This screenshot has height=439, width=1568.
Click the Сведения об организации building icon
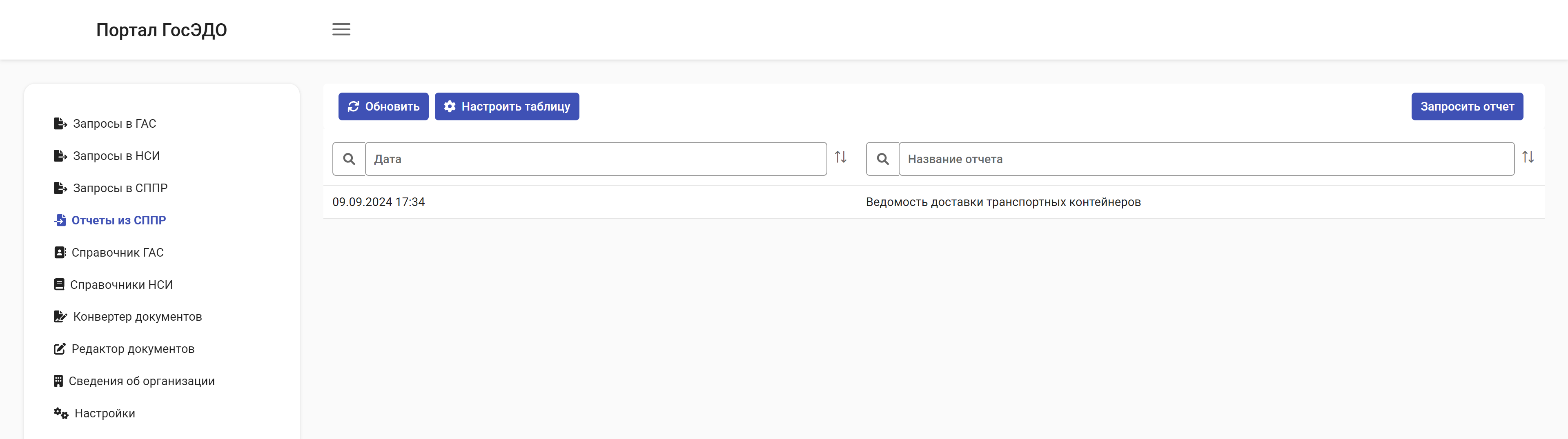click(x=58, y=381)
